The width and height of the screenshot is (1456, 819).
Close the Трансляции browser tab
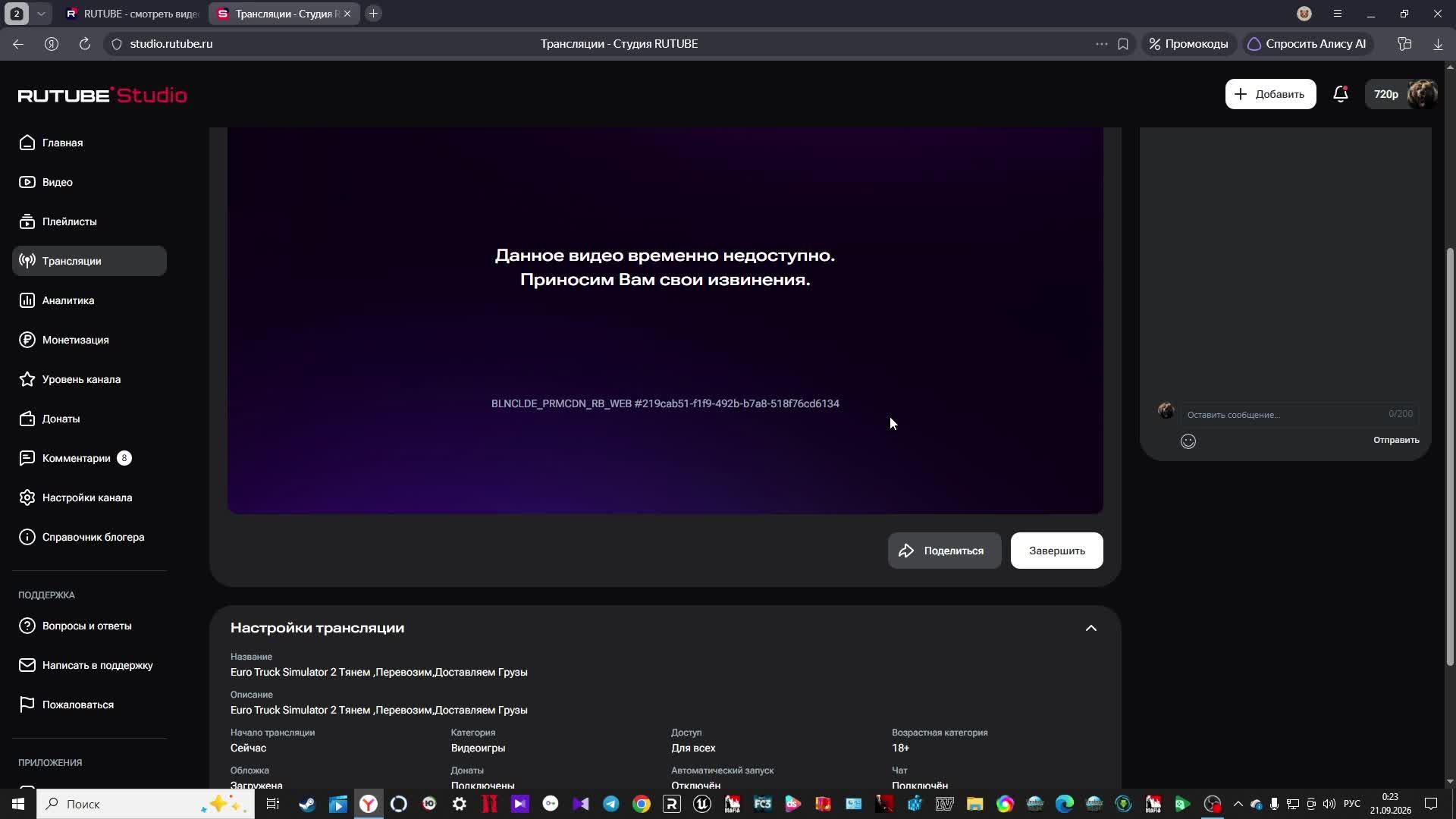pos(347,14)
